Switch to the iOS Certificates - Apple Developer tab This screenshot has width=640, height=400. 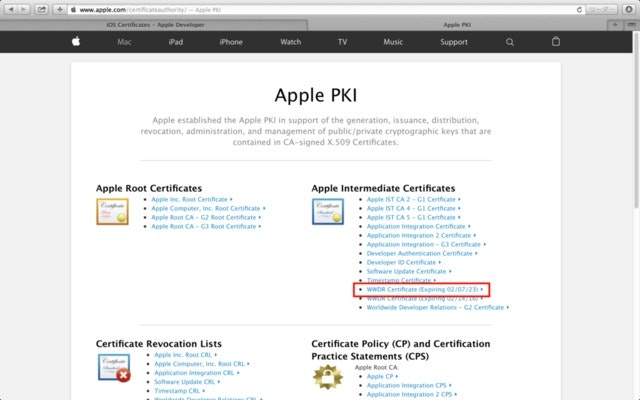[x=155, y=25]
